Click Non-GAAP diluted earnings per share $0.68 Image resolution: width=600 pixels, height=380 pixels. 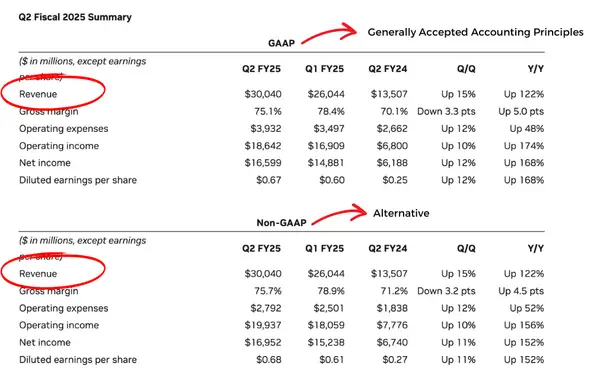[x=269, y=360]
